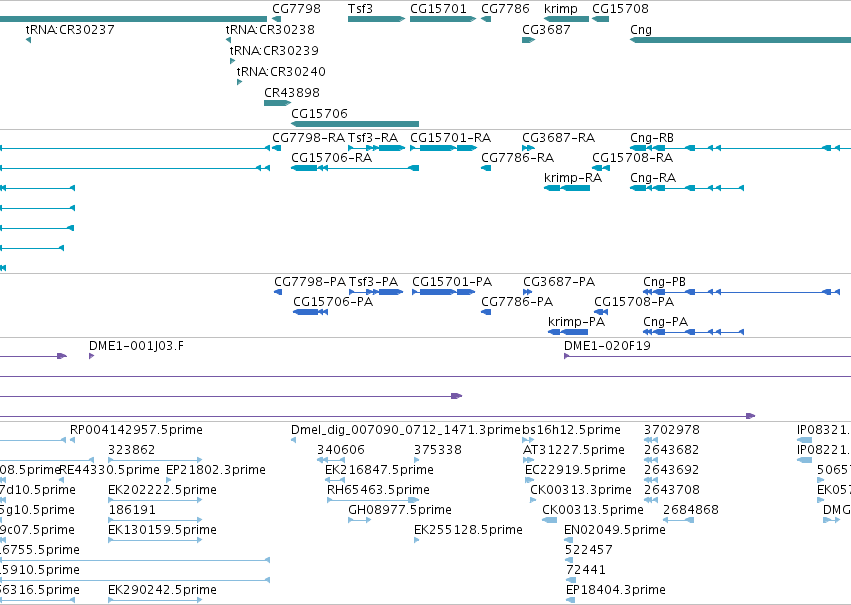Select the CG3687 gene label
Screen dimensions: 851x605
[546, 30]
